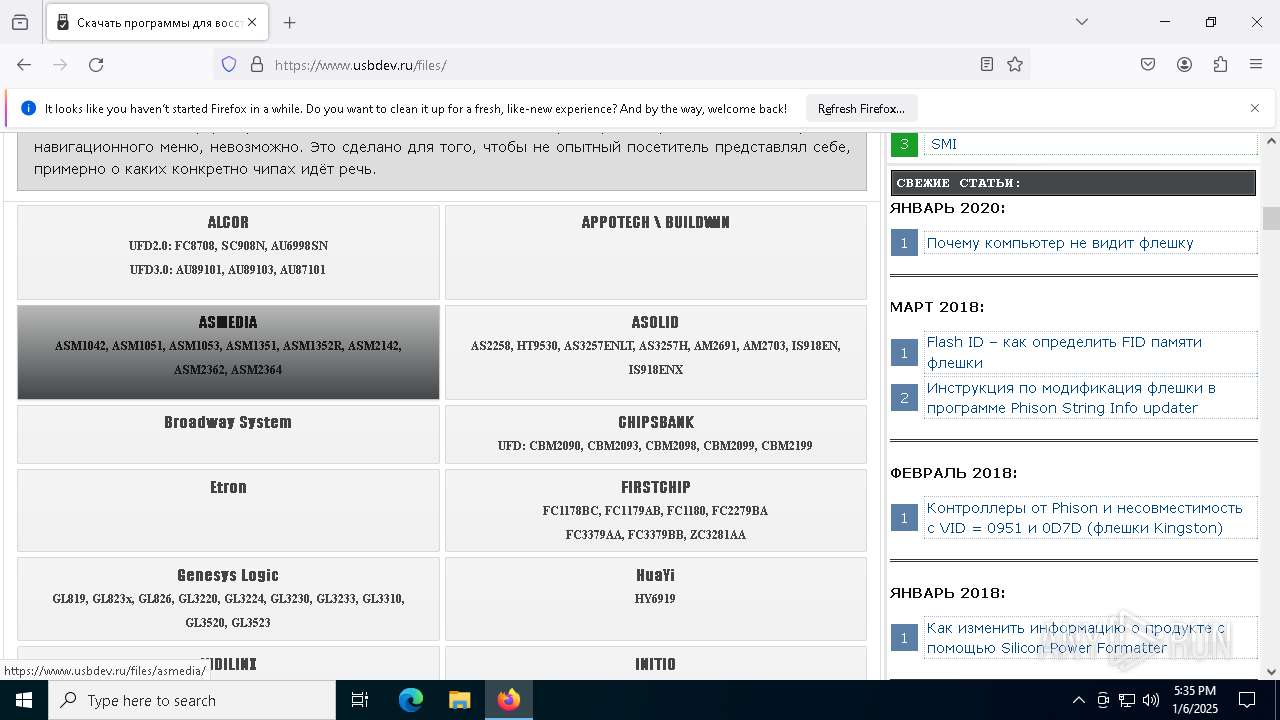Open the CHIPSBANK section
Viewport: 1280px width, 720px height.
pos(656,434)
